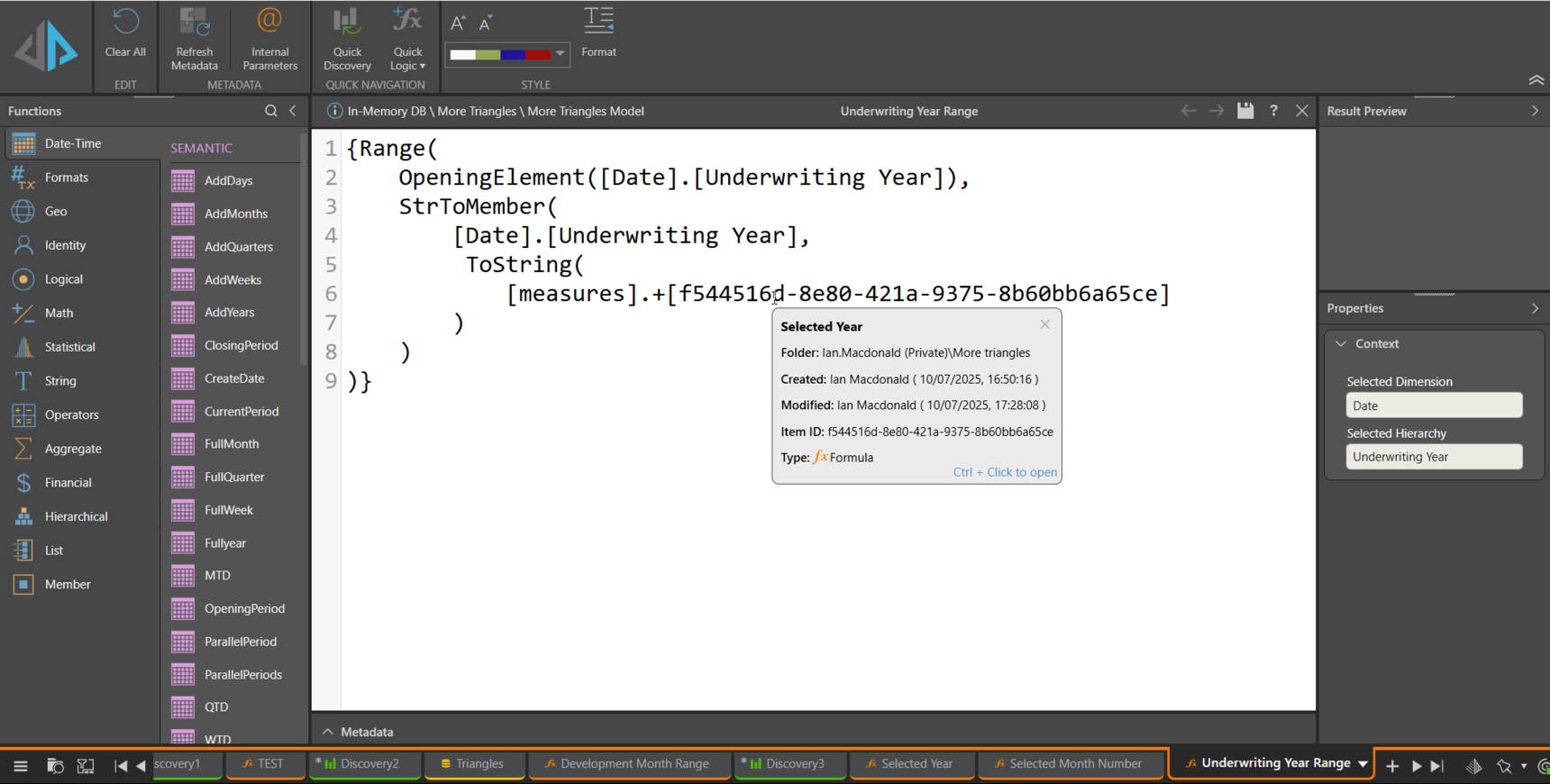Close the Selected Year tooltip
The height and width of the screenshot is (784, 1550).
tap(1045, 324)
